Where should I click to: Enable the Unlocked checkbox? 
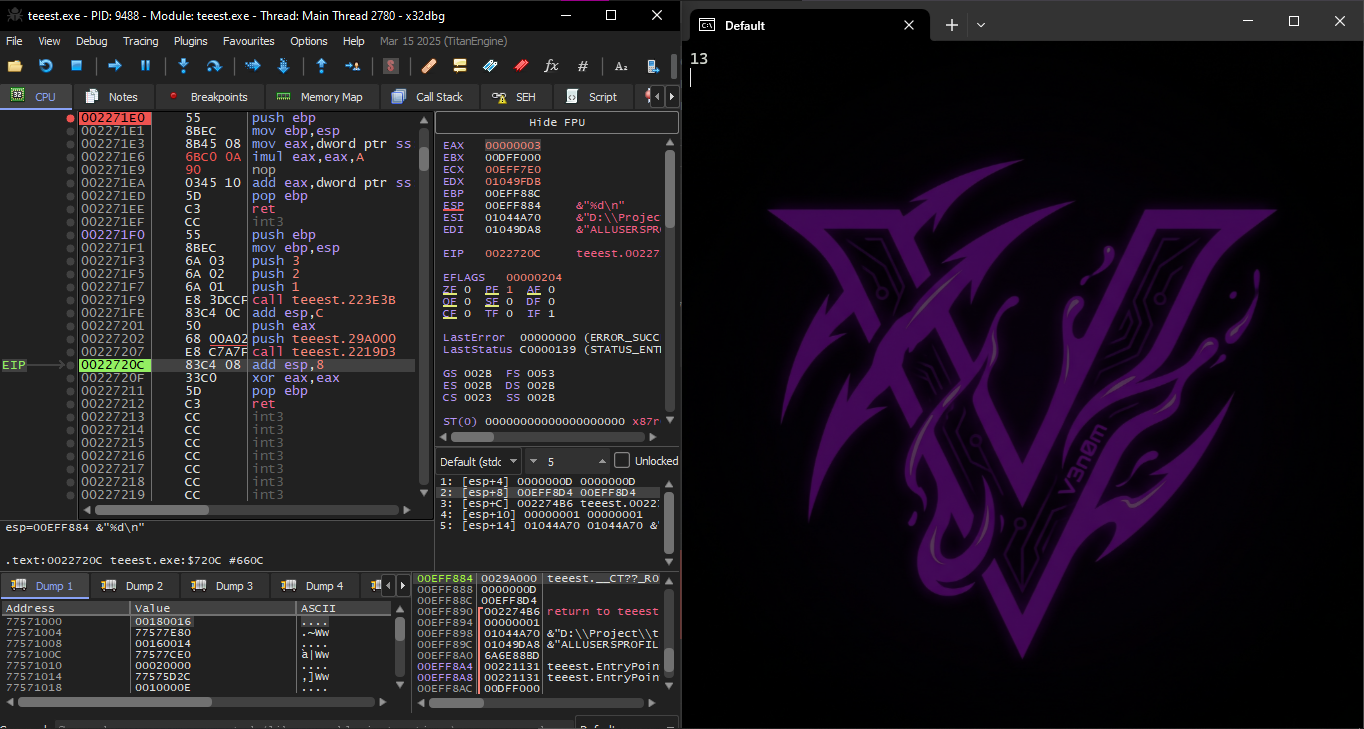point(622,461)
